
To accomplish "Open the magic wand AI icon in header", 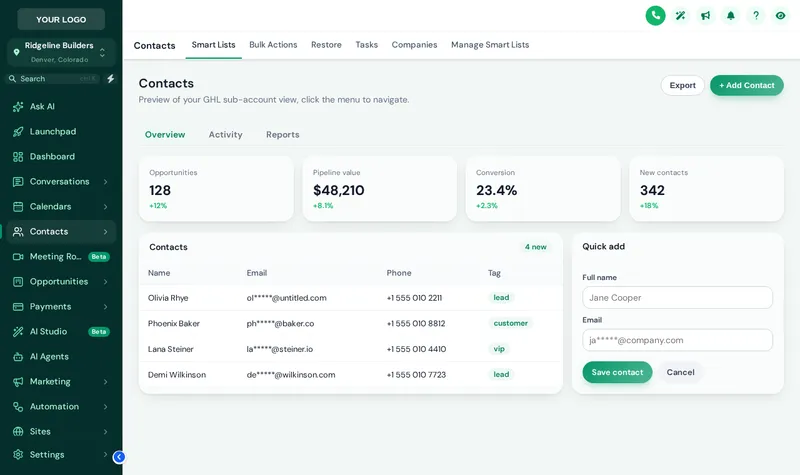I will [680, 15].
